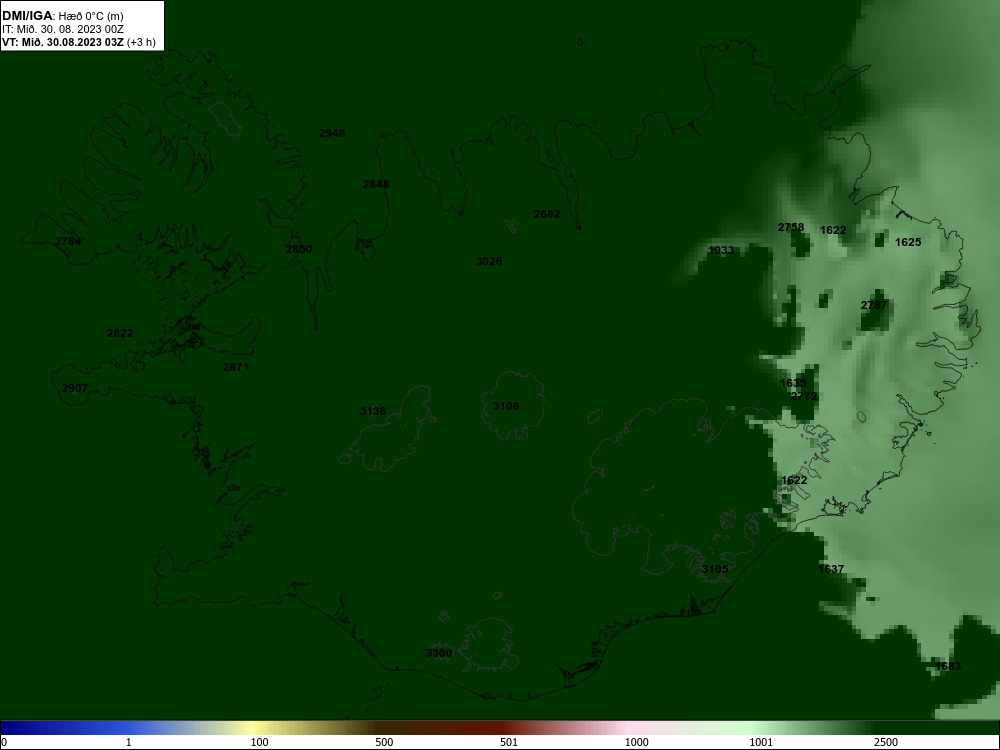The width and height of the screenshot is (1000, 750).
Task: Pick the pale yellow band above 100
Action: [254, 728]
